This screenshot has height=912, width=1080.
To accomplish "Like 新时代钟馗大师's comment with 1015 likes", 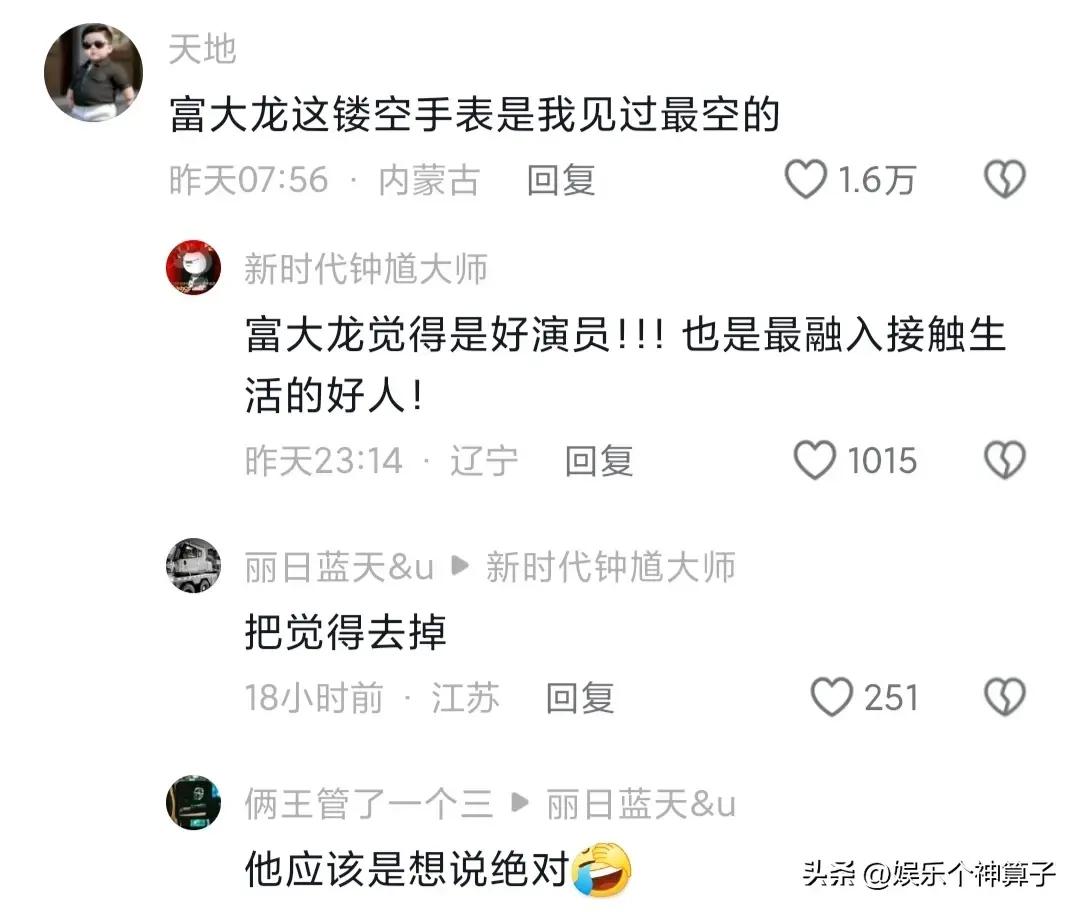I will pos(814,460).
